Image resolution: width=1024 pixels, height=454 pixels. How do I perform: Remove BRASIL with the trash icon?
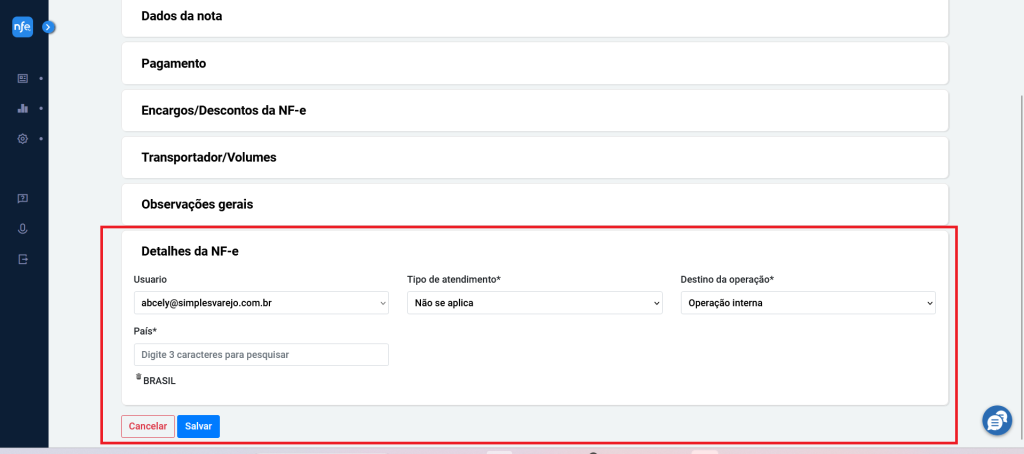(138, 377)
